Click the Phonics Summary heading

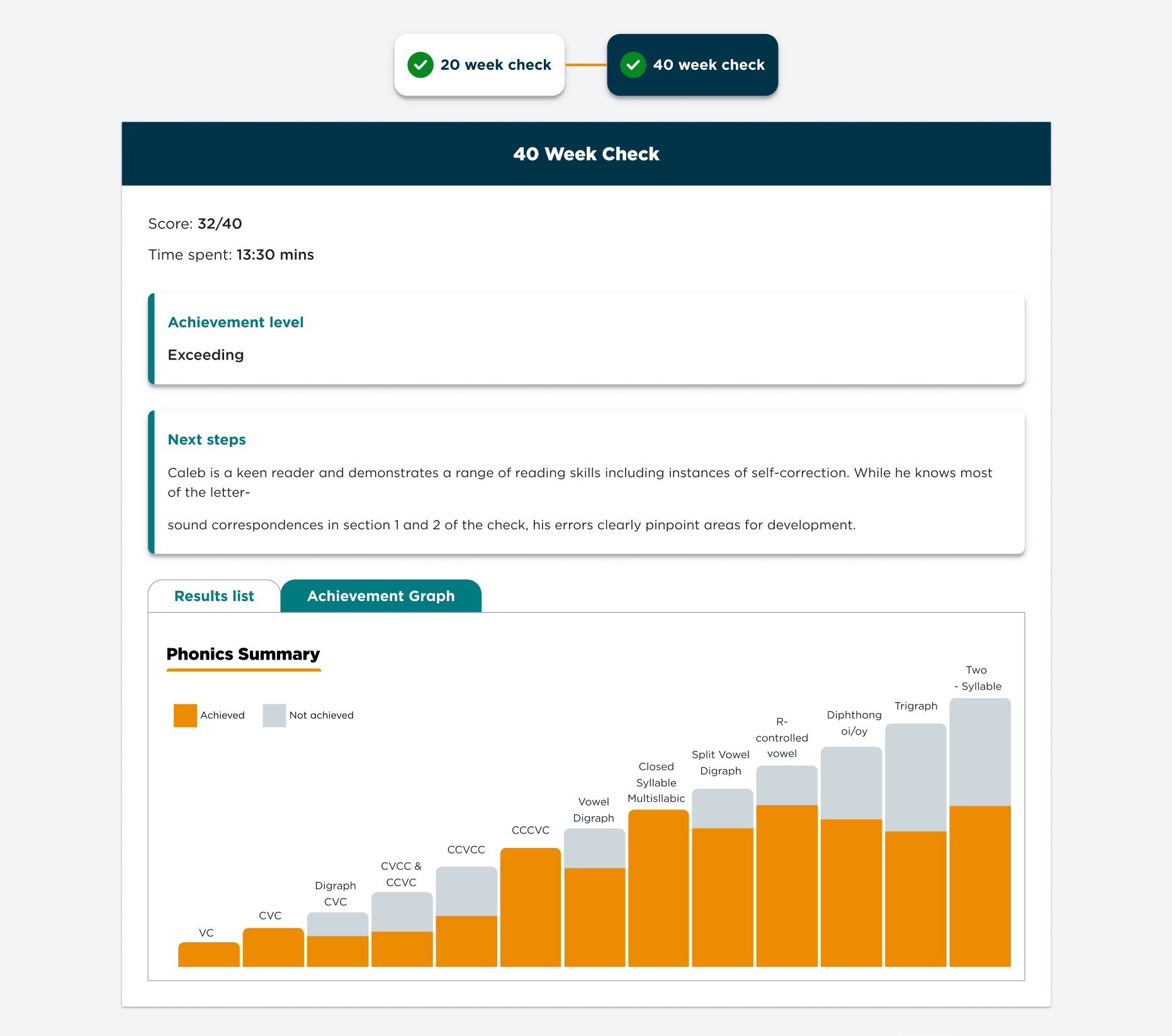tap(243, 655)
